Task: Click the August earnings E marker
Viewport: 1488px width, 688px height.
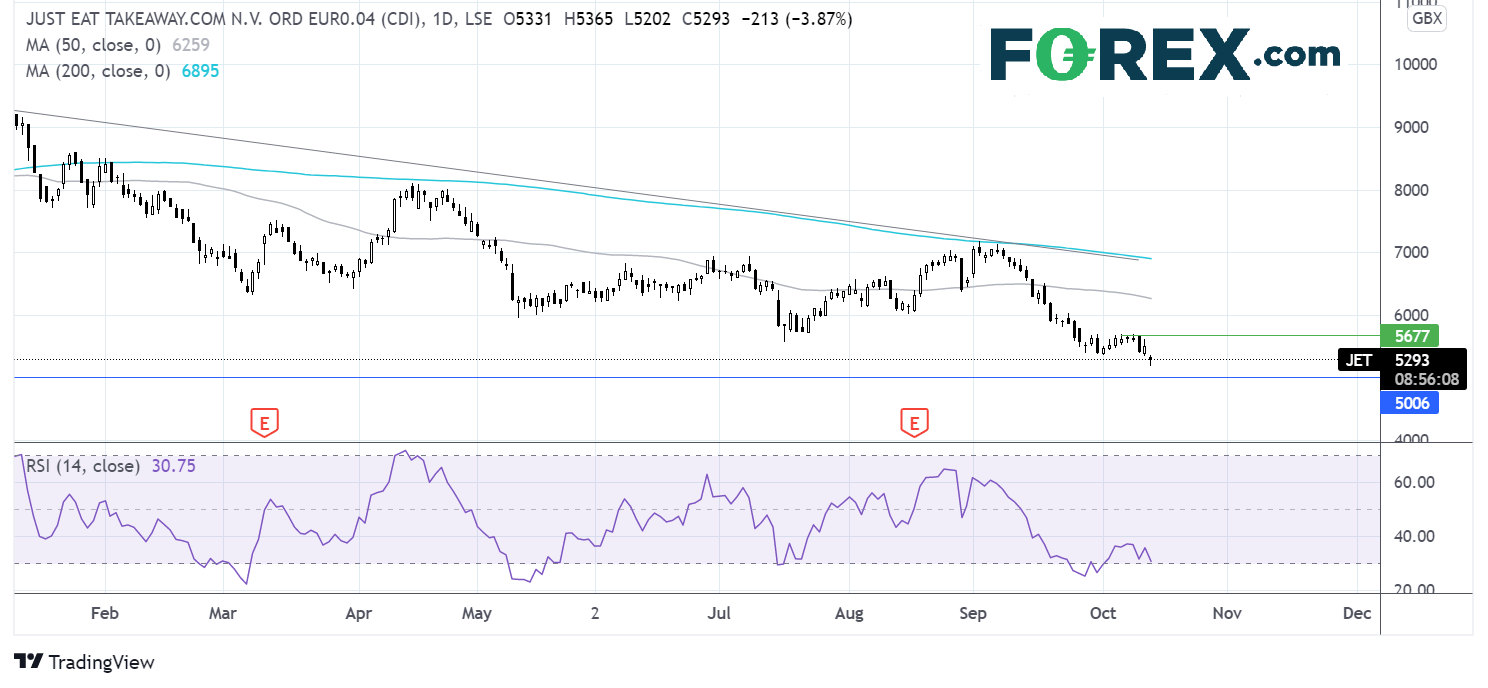Action: point(913,423)
